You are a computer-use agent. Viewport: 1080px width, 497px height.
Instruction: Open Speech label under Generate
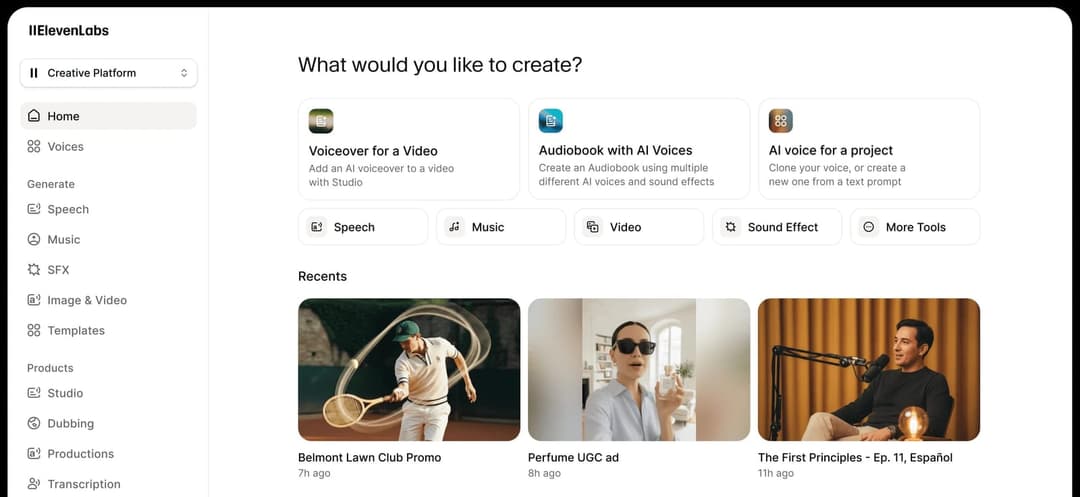68,209
